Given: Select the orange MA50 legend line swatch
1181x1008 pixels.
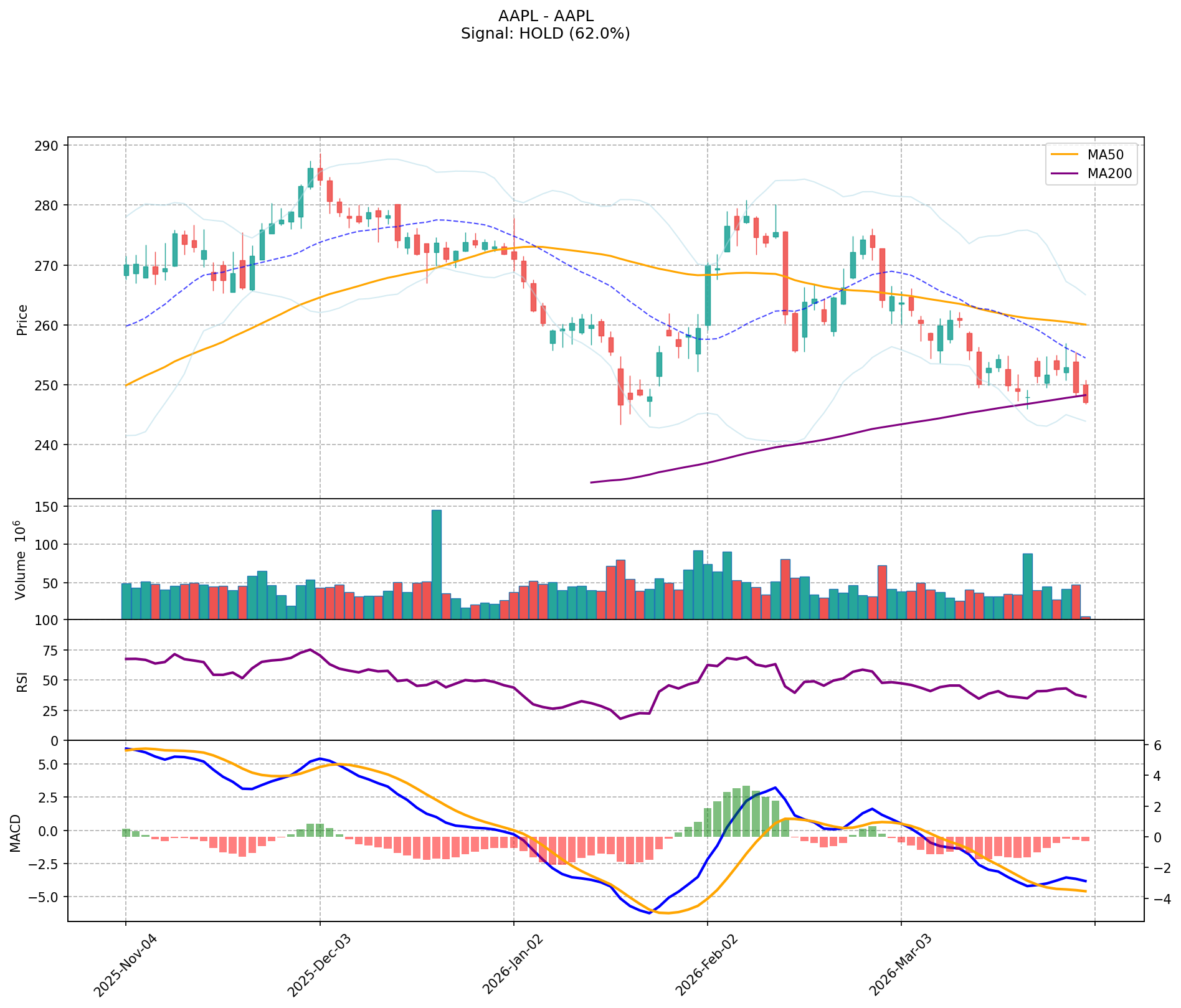Looking at the screenshot, I should [1065, 153].
